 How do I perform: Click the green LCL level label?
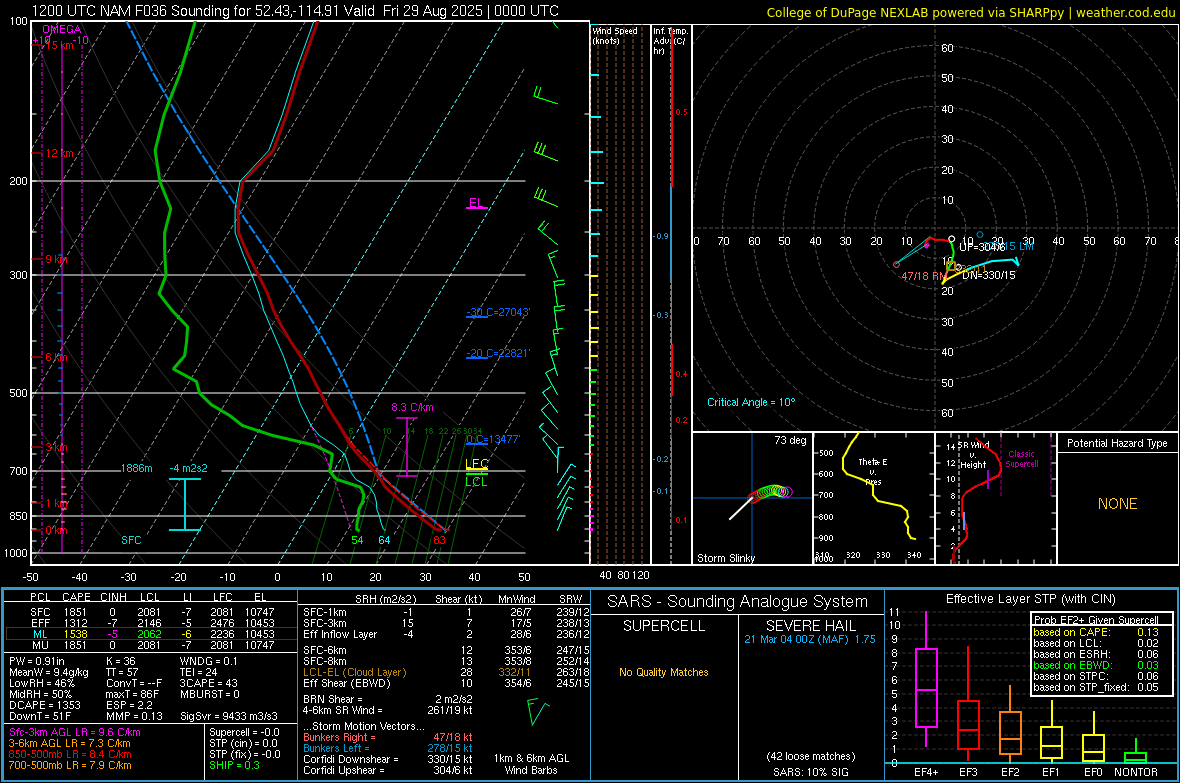point(476,482)
